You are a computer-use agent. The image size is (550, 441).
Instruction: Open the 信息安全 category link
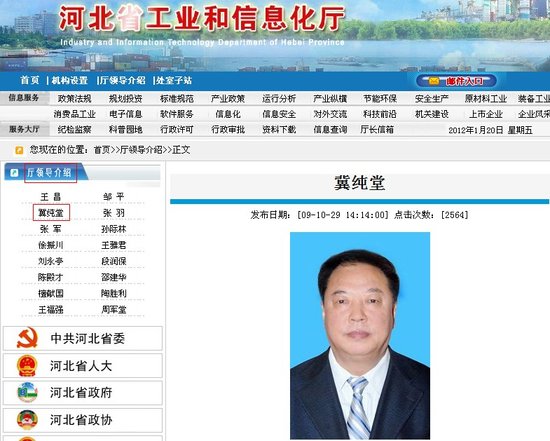pyautogui.click(x=279, y=114)
